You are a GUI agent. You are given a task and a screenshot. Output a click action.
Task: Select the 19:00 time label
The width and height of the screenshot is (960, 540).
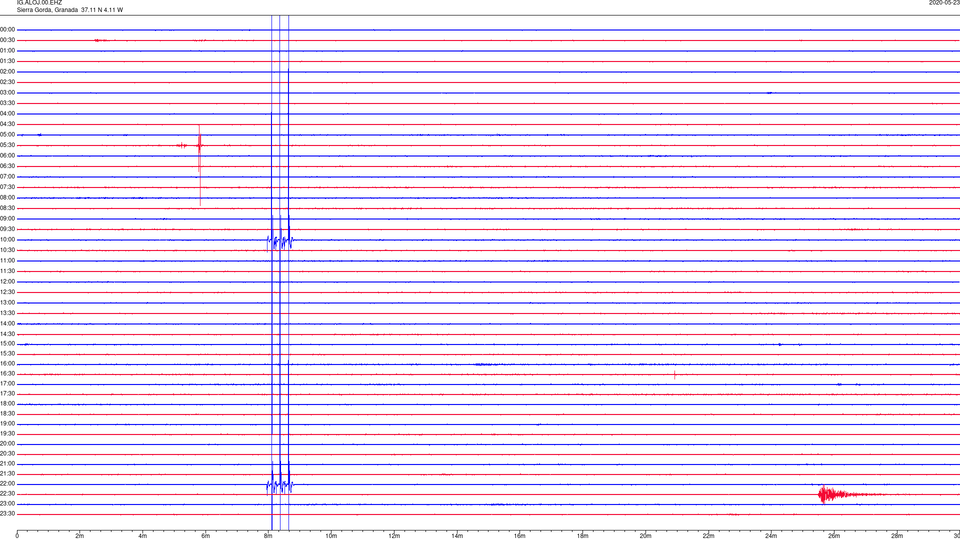click(7, 424)
